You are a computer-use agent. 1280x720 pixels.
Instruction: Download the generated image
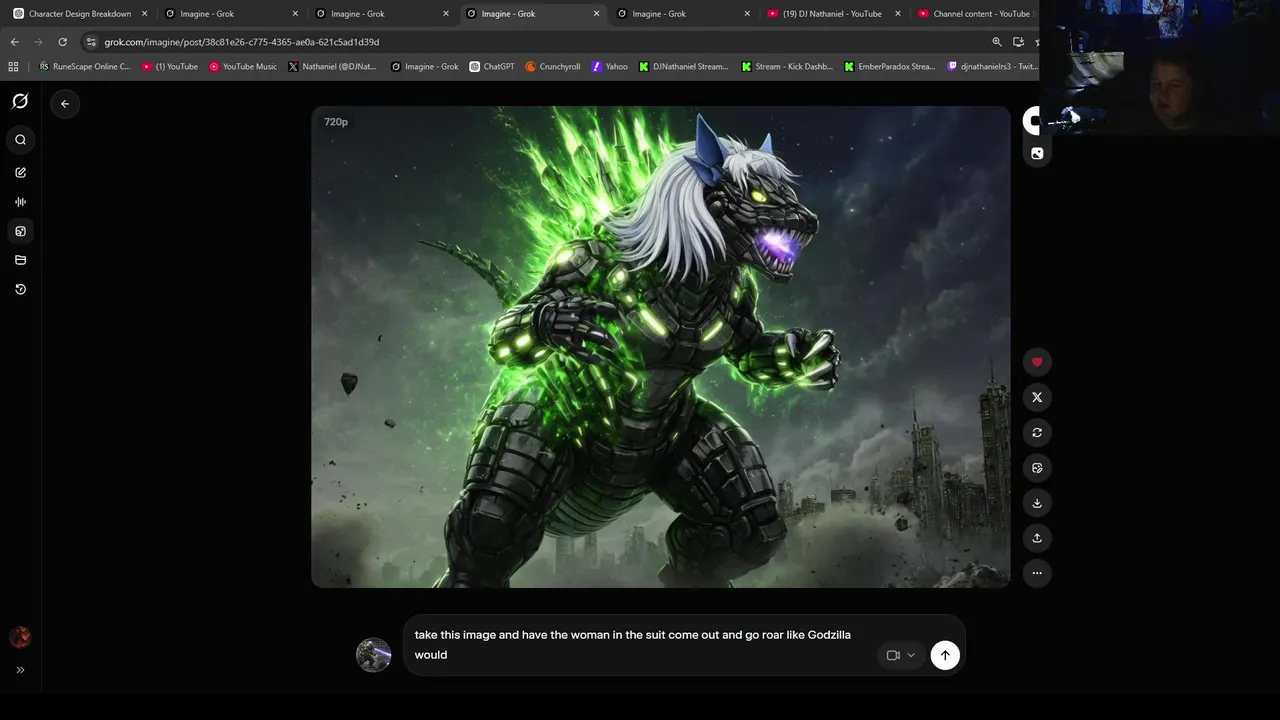[1037, 503]
